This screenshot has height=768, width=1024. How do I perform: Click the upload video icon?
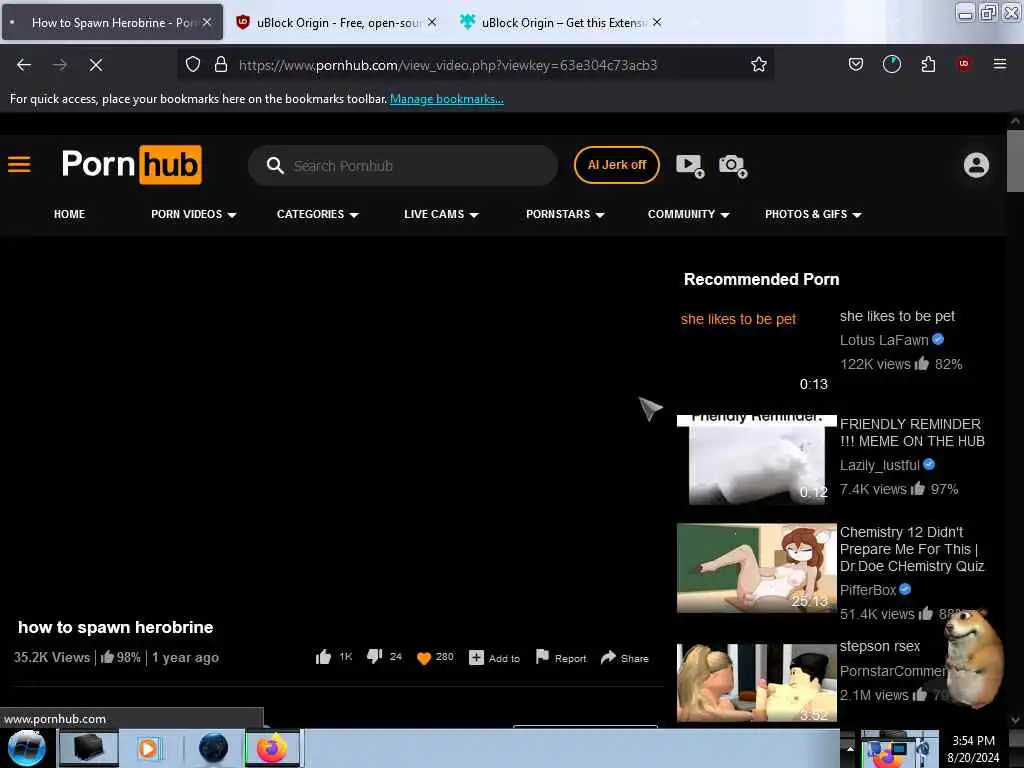pos(690,165)
